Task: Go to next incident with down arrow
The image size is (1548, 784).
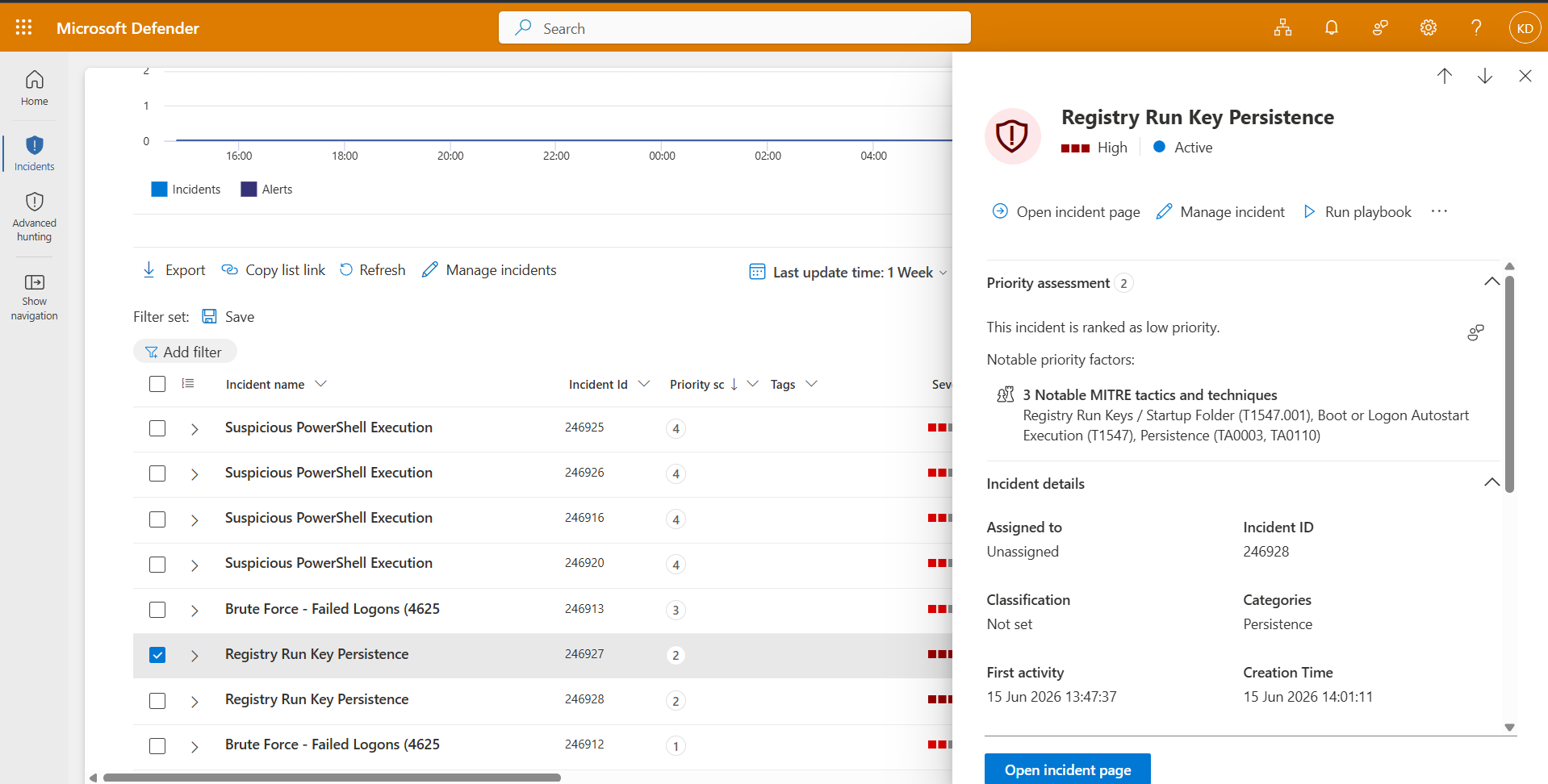Action: pyautogui.click(x=1484, y=76)
